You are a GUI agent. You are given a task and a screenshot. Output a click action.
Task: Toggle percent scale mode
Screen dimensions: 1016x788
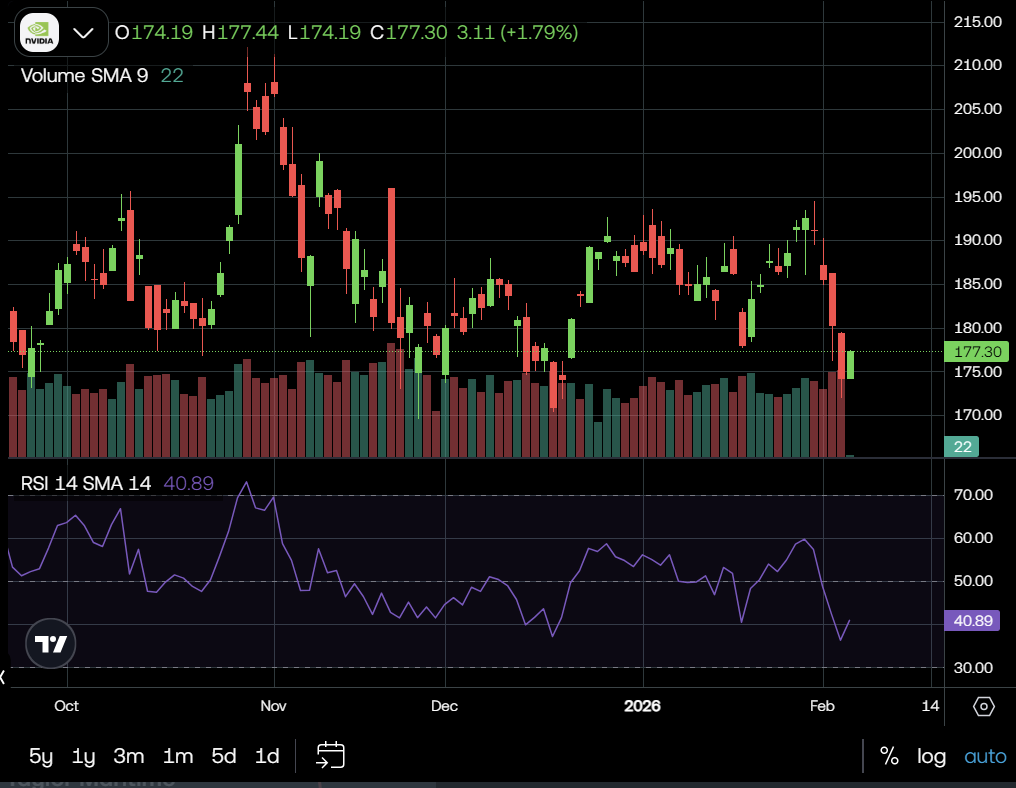point(889,756)
